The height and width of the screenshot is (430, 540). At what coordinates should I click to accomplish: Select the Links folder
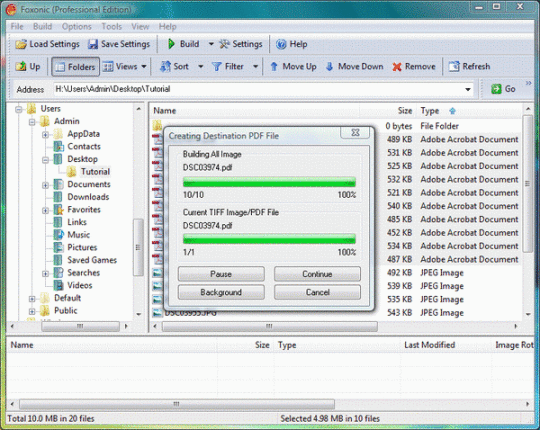point(77,222)
